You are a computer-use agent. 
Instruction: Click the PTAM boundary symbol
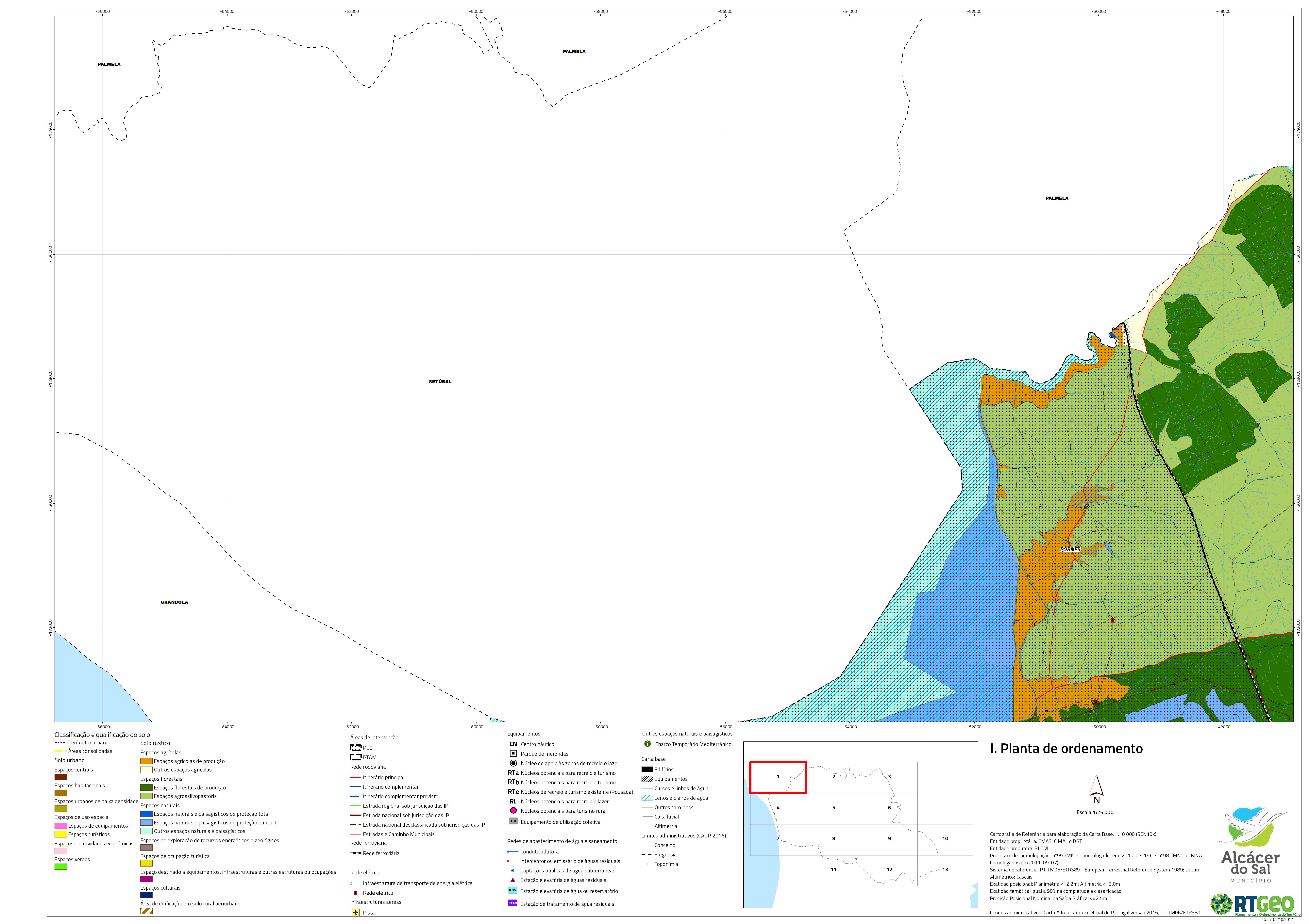point(356,757)
